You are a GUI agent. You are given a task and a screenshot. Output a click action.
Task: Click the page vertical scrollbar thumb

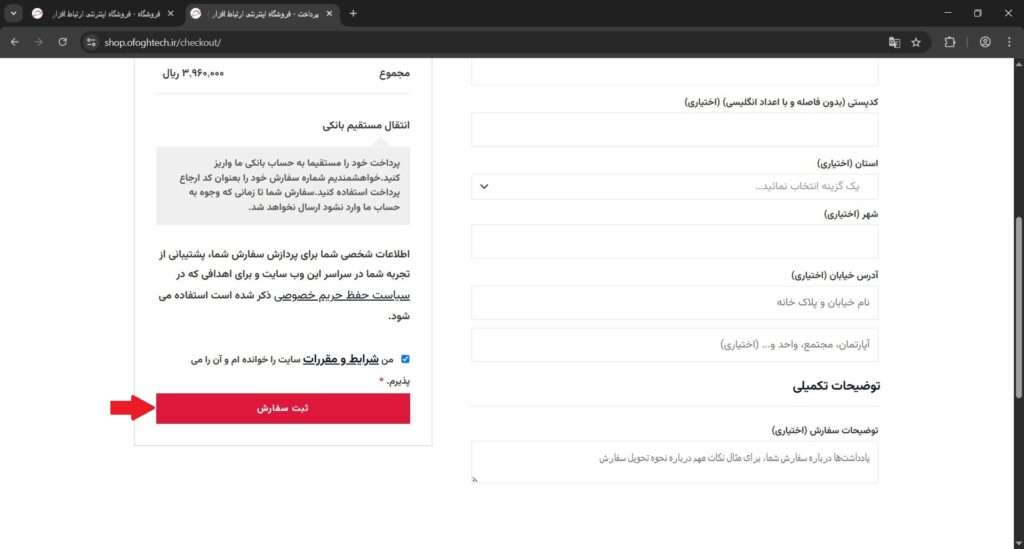click(x=1018, y=307)
